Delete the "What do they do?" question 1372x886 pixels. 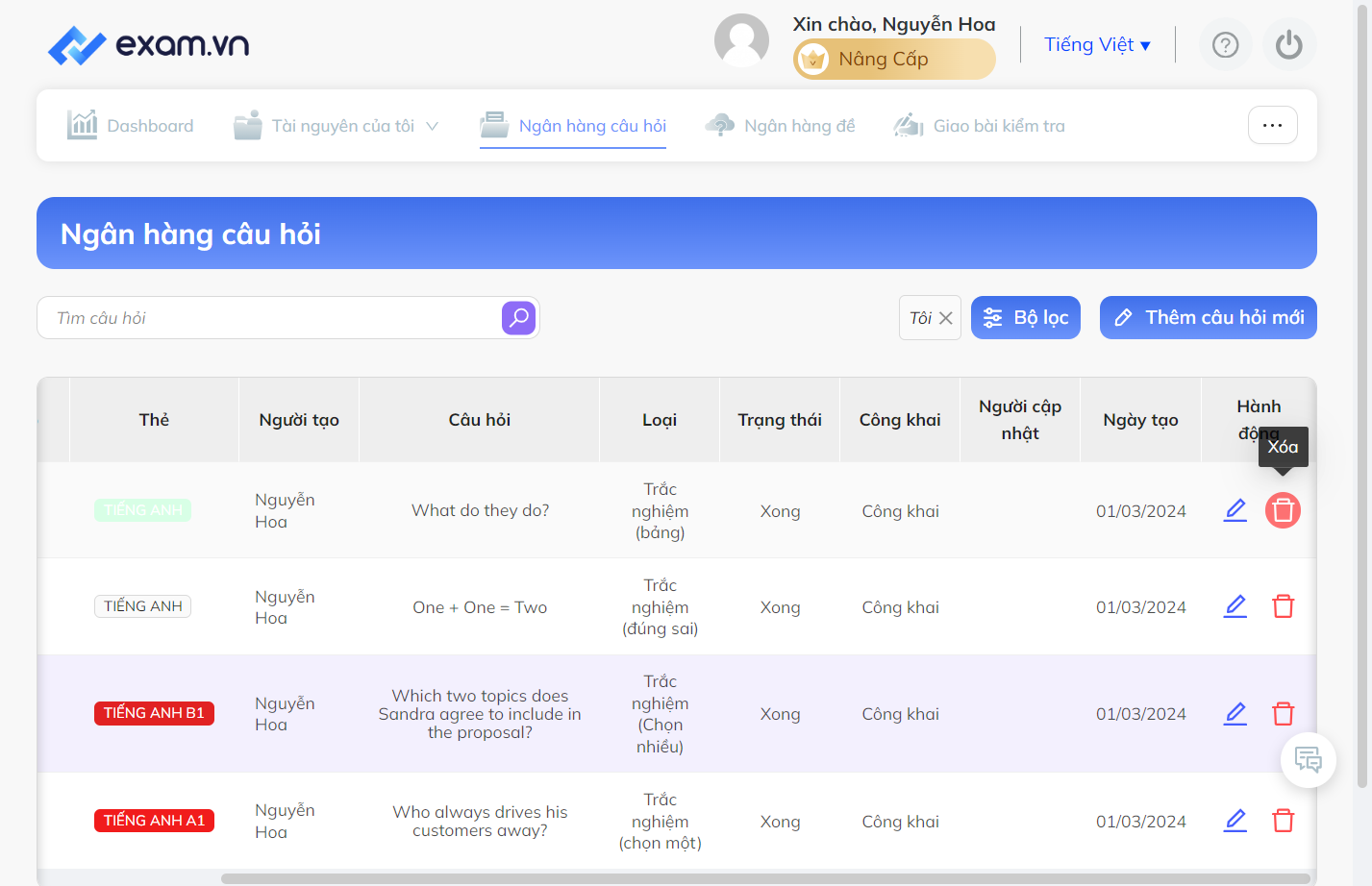click(x=1283, y=510)
